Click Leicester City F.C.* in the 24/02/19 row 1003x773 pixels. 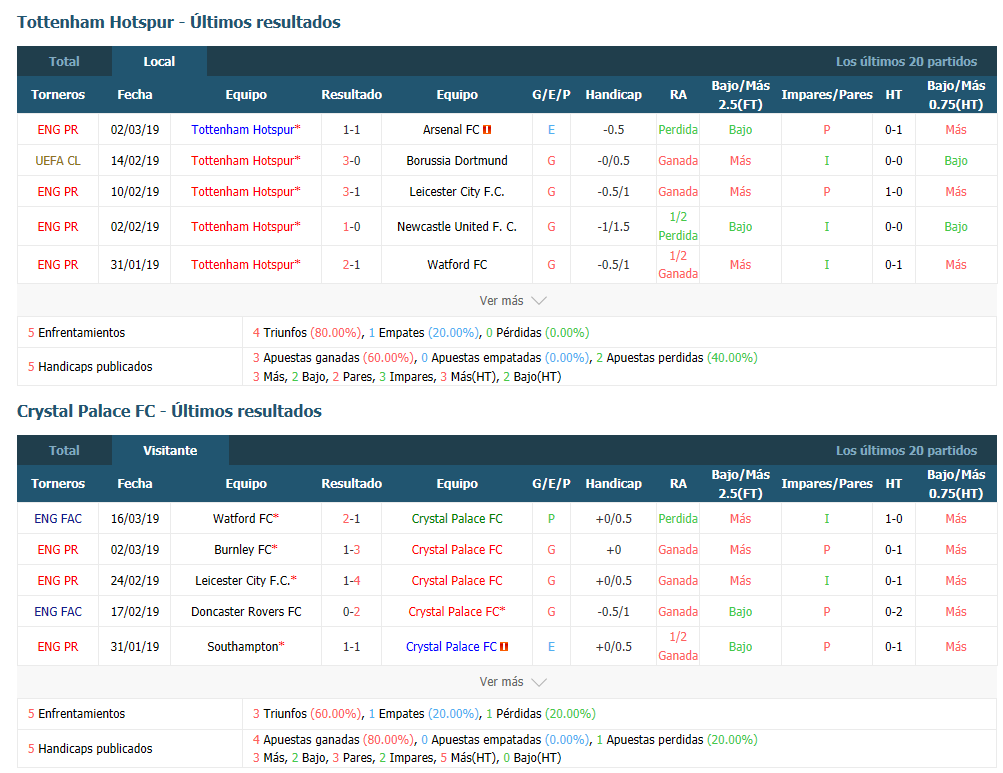[x=246, y=581]
